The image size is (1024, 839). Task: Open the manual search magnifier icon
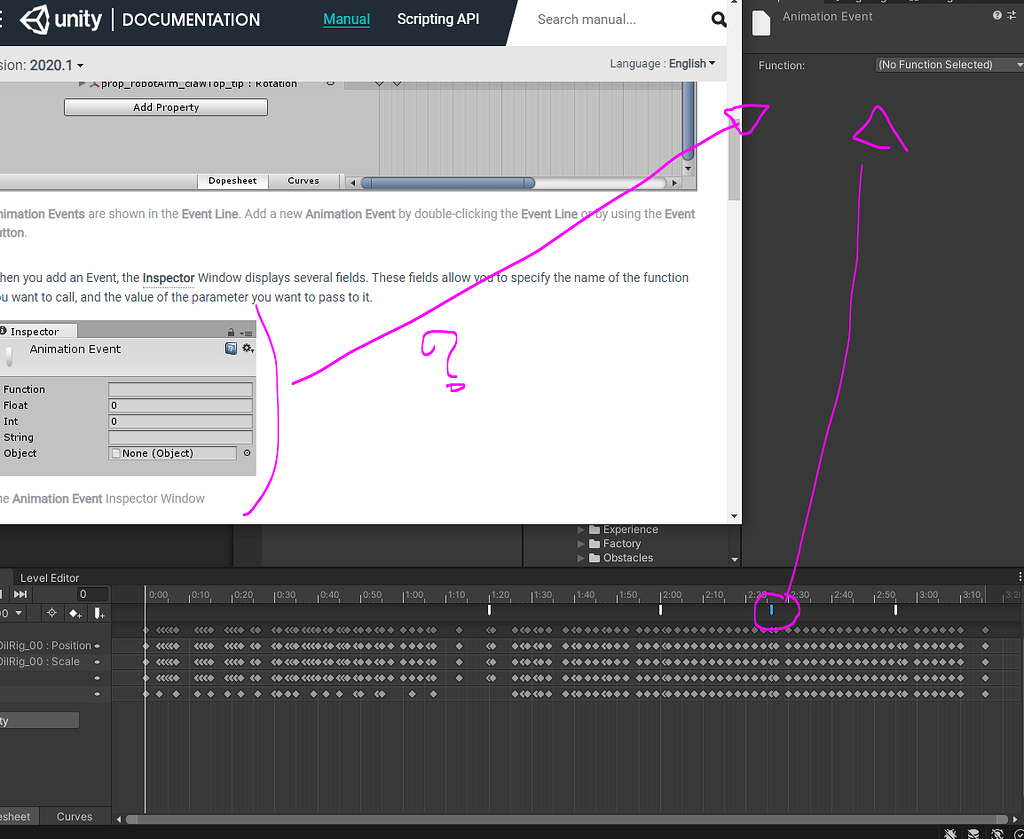pyautogui.click(x=719, y=19)
